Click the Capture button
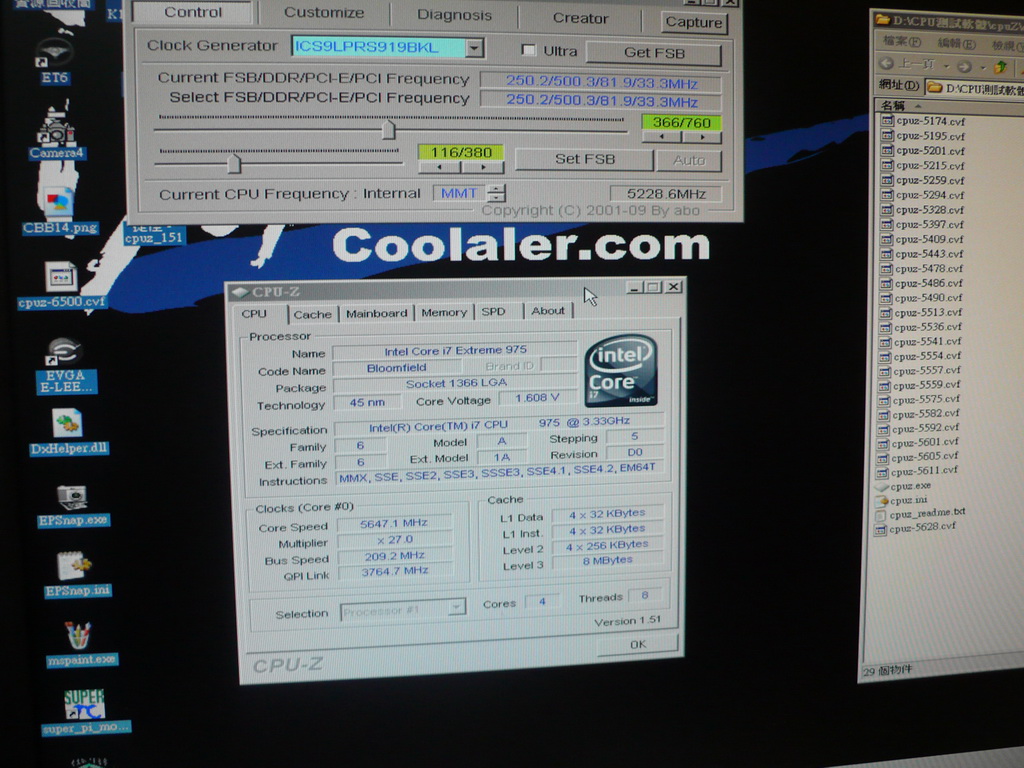This screenshot has width=1024, height=768. 694,22
